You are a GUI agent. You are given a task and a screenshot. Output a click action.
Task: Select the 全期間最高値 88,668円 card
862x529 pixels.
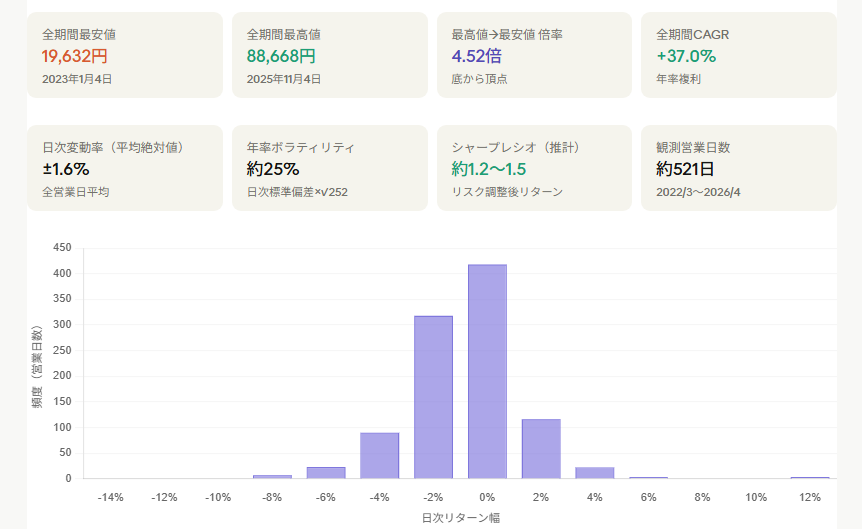(329, 55)
